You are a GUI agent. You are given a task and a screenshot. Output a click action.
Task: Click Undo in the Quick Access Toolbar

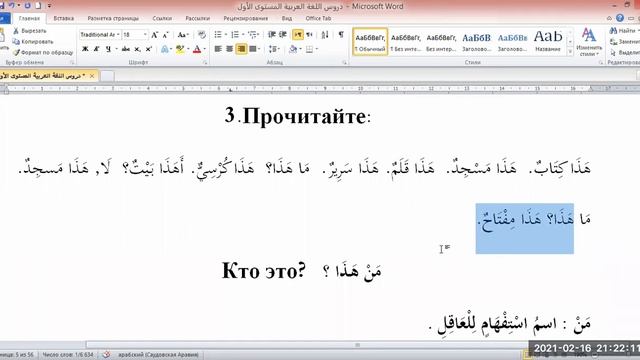(12, 5)
